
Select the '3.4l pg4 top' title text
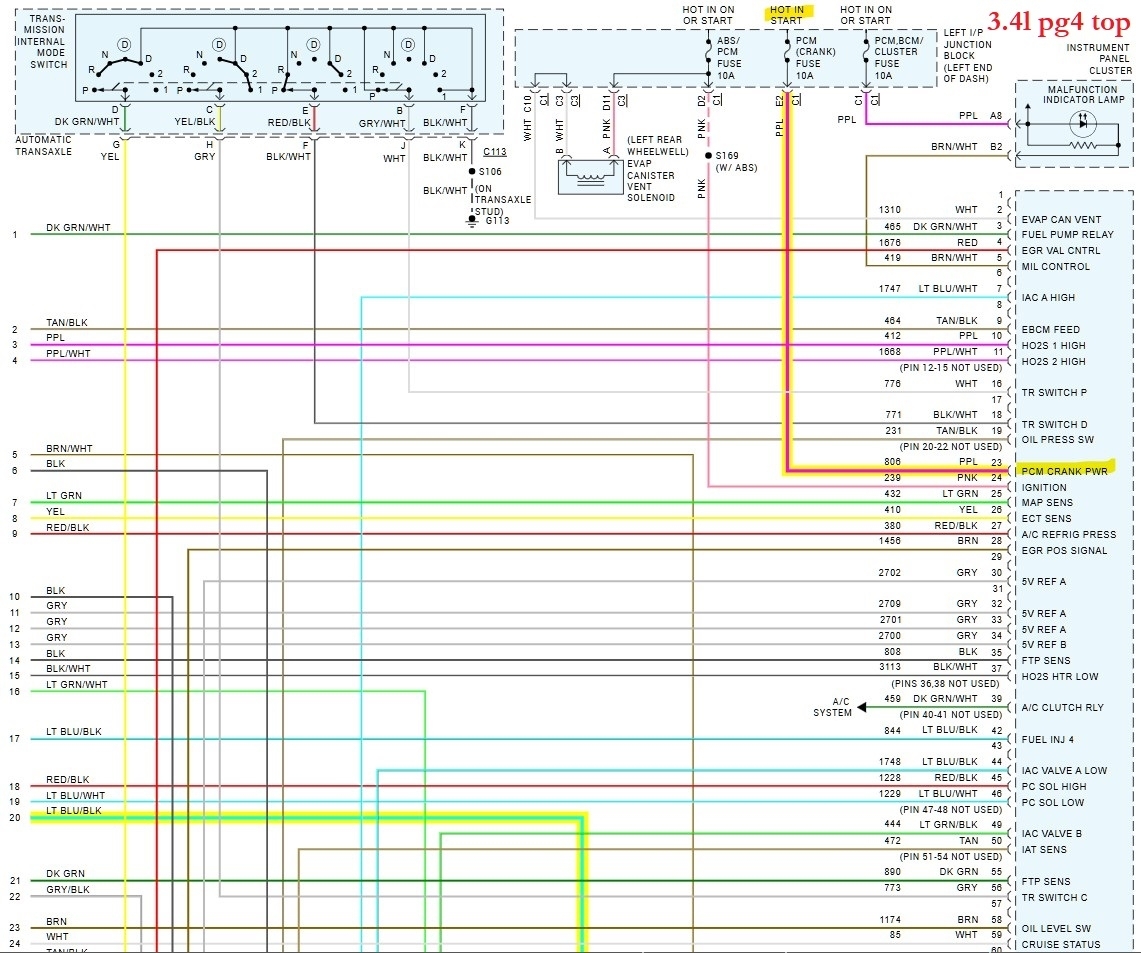[1058, 23]
